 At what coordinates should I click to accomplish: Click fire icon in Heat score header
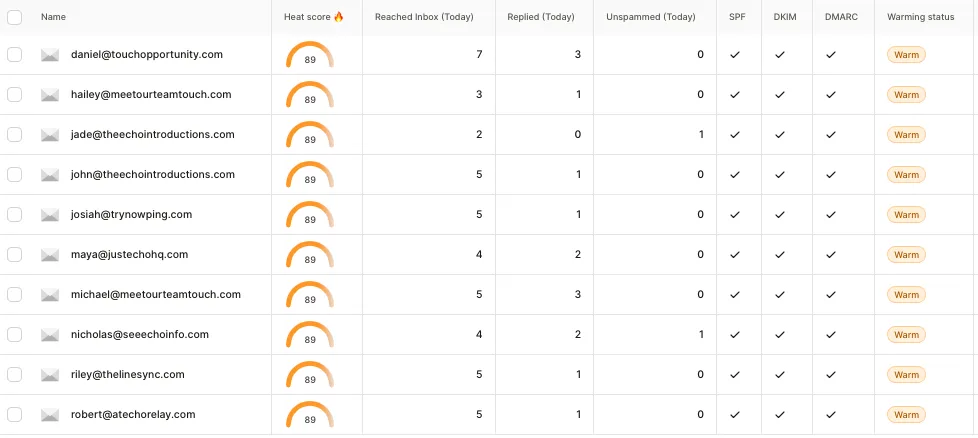point(339,17)
